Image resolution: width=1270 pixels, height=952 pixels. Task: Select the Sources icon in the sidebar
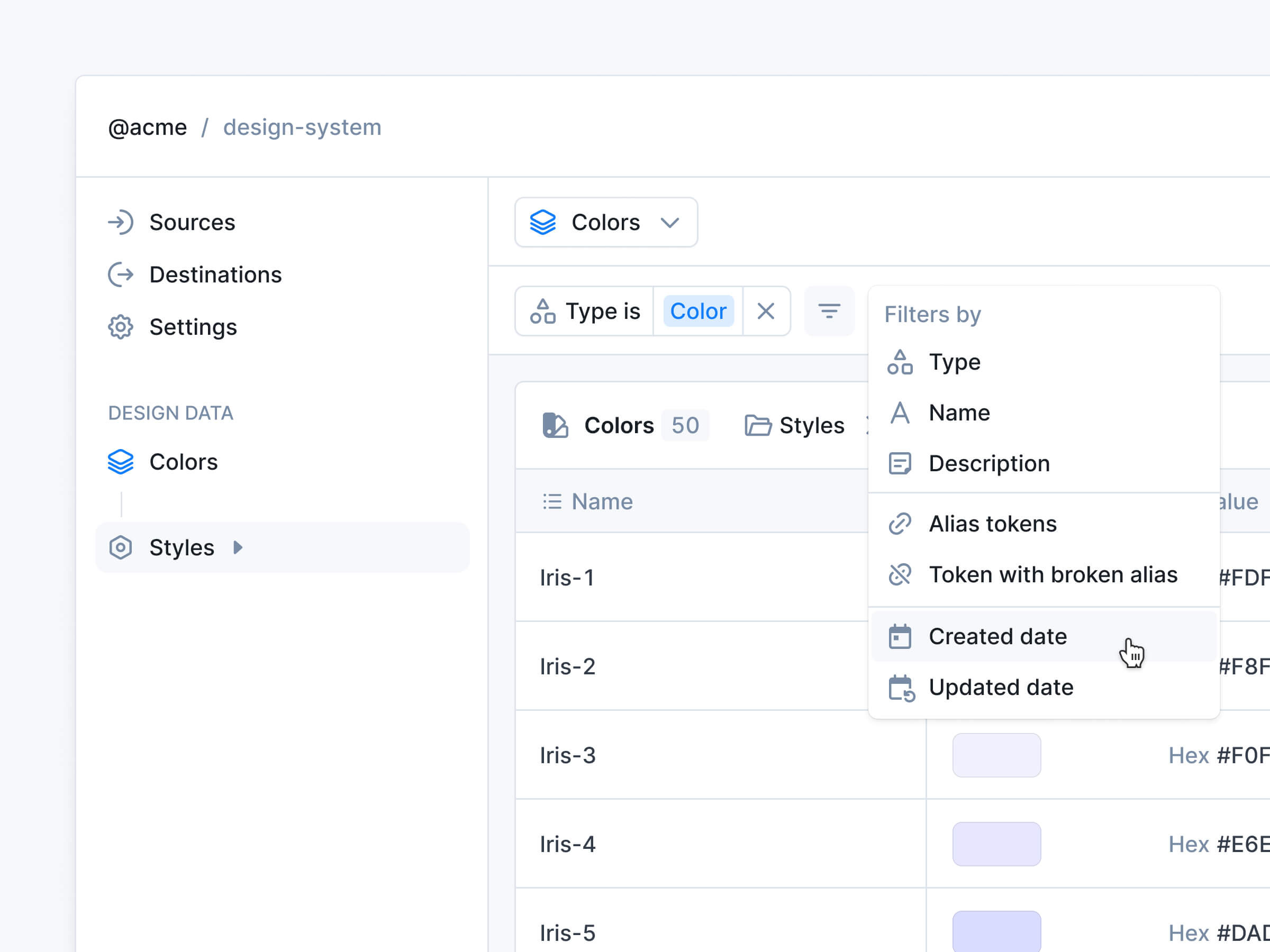[x=121, y=223]
